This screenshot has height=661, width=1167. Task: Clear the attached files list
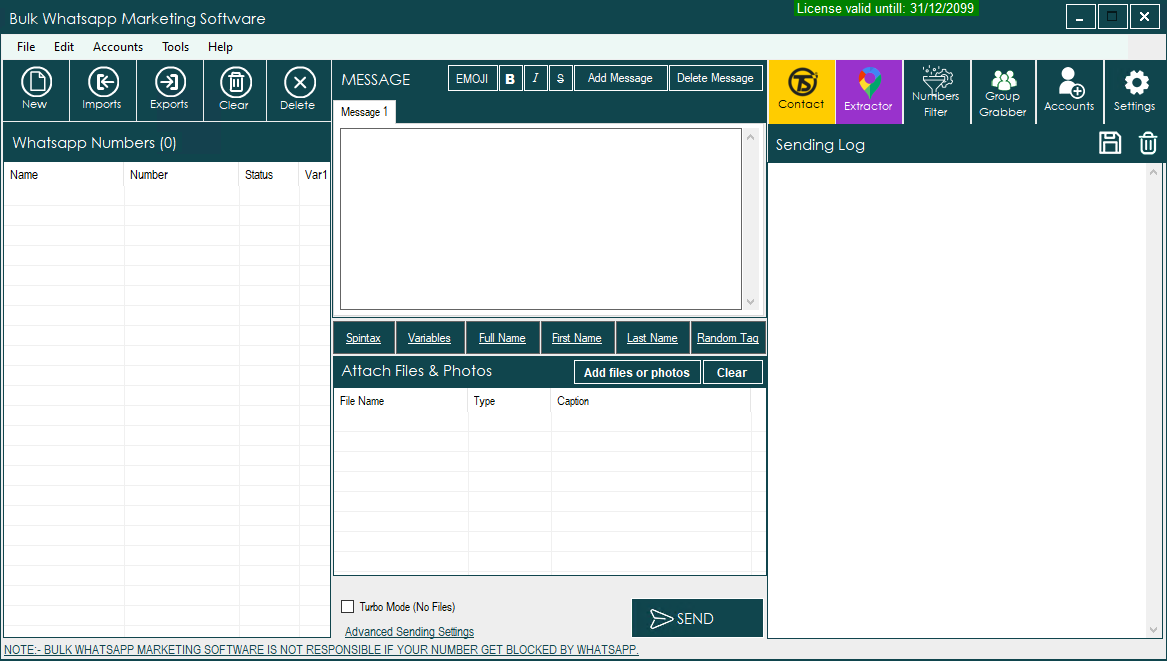tap(732, 372)
